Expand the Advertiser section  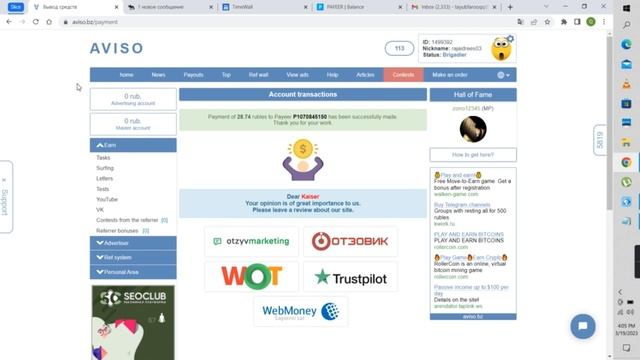133,243
